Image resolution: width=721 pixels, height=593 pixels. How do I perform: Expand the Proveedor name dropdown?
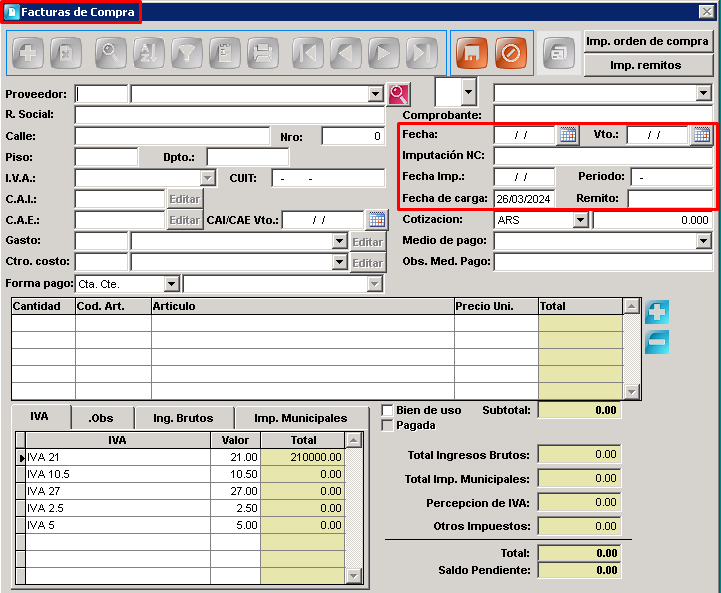point(375,94)
